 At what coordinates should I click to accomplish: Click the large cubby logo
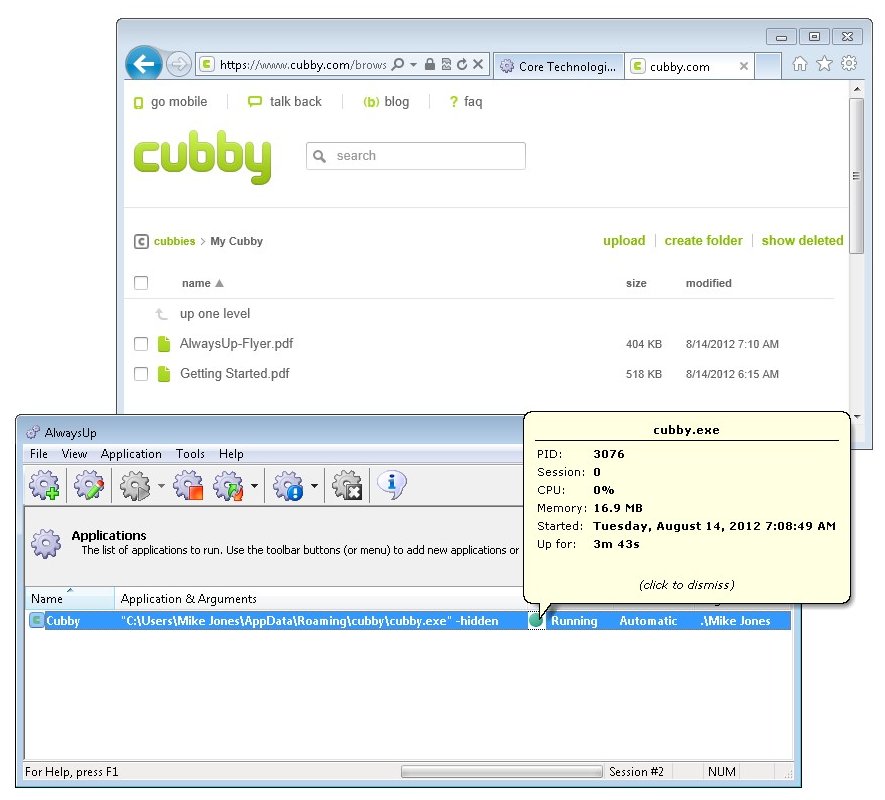[203, 157]
